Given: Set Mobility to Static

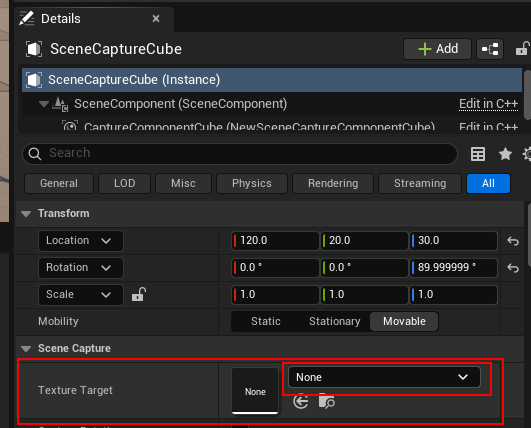Looking at the screenshot, I should point(266,321).
